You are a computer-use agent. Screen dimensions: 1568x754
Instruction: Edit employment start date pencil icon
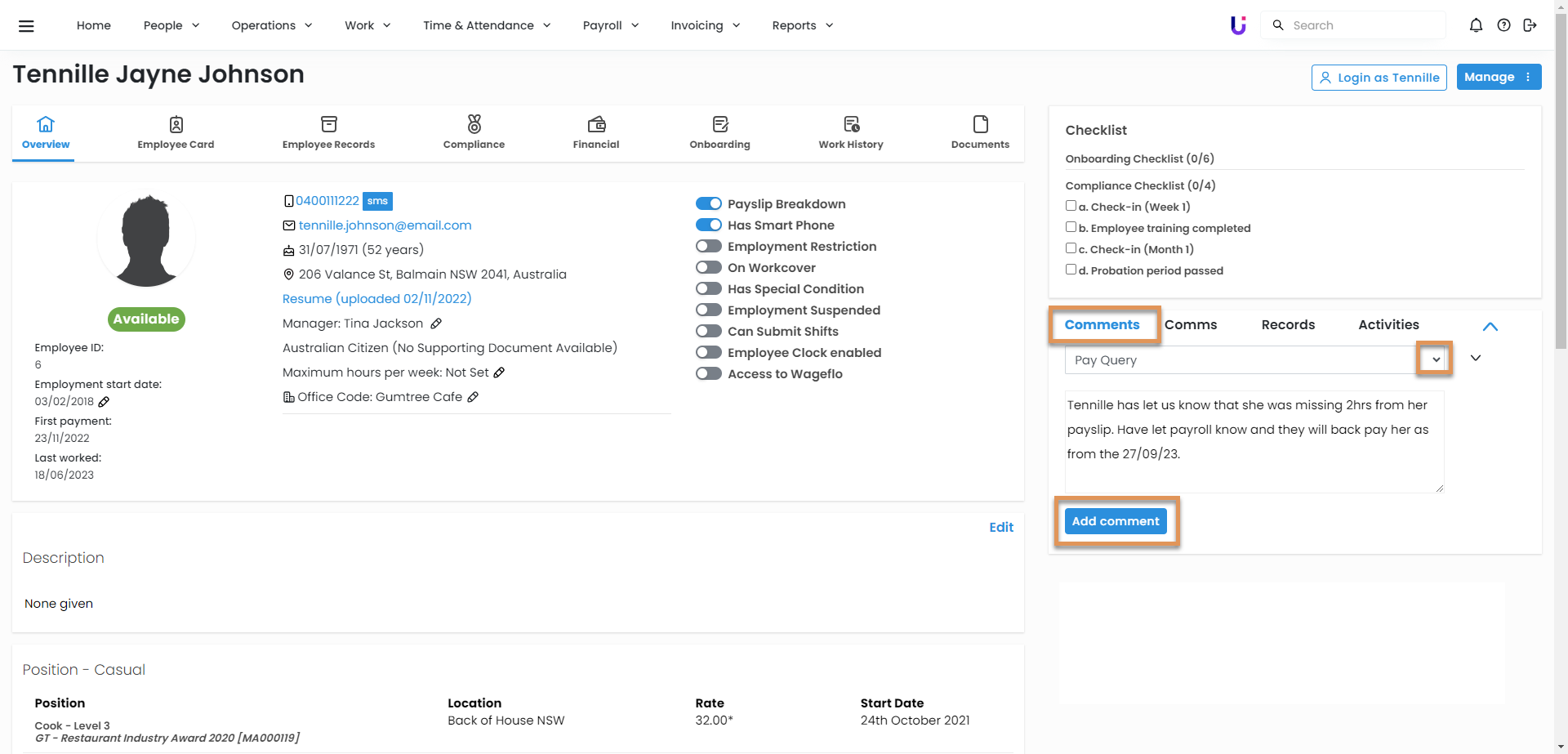click(104, 402)
